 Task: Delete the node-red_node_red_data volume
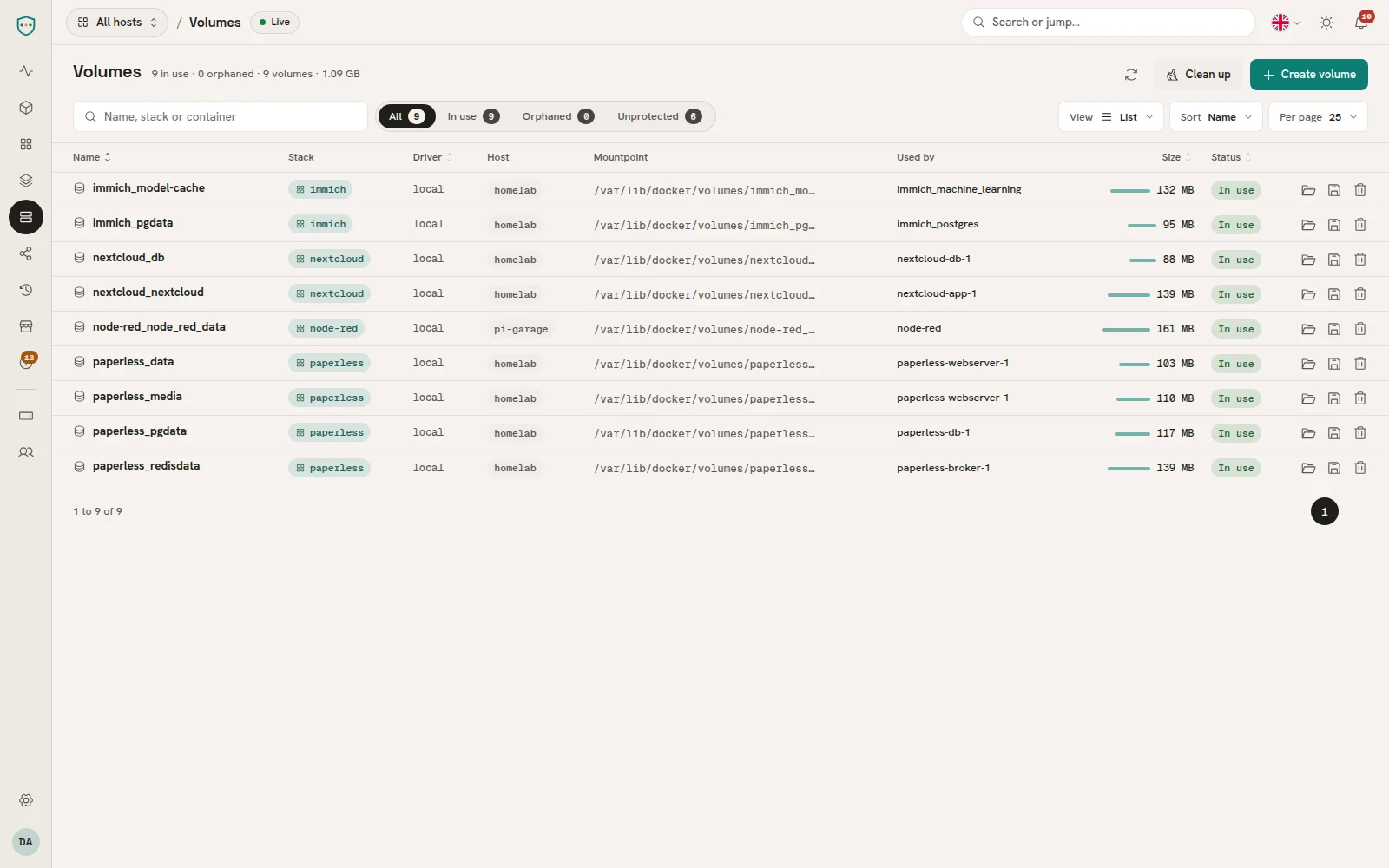(1360, 329)
